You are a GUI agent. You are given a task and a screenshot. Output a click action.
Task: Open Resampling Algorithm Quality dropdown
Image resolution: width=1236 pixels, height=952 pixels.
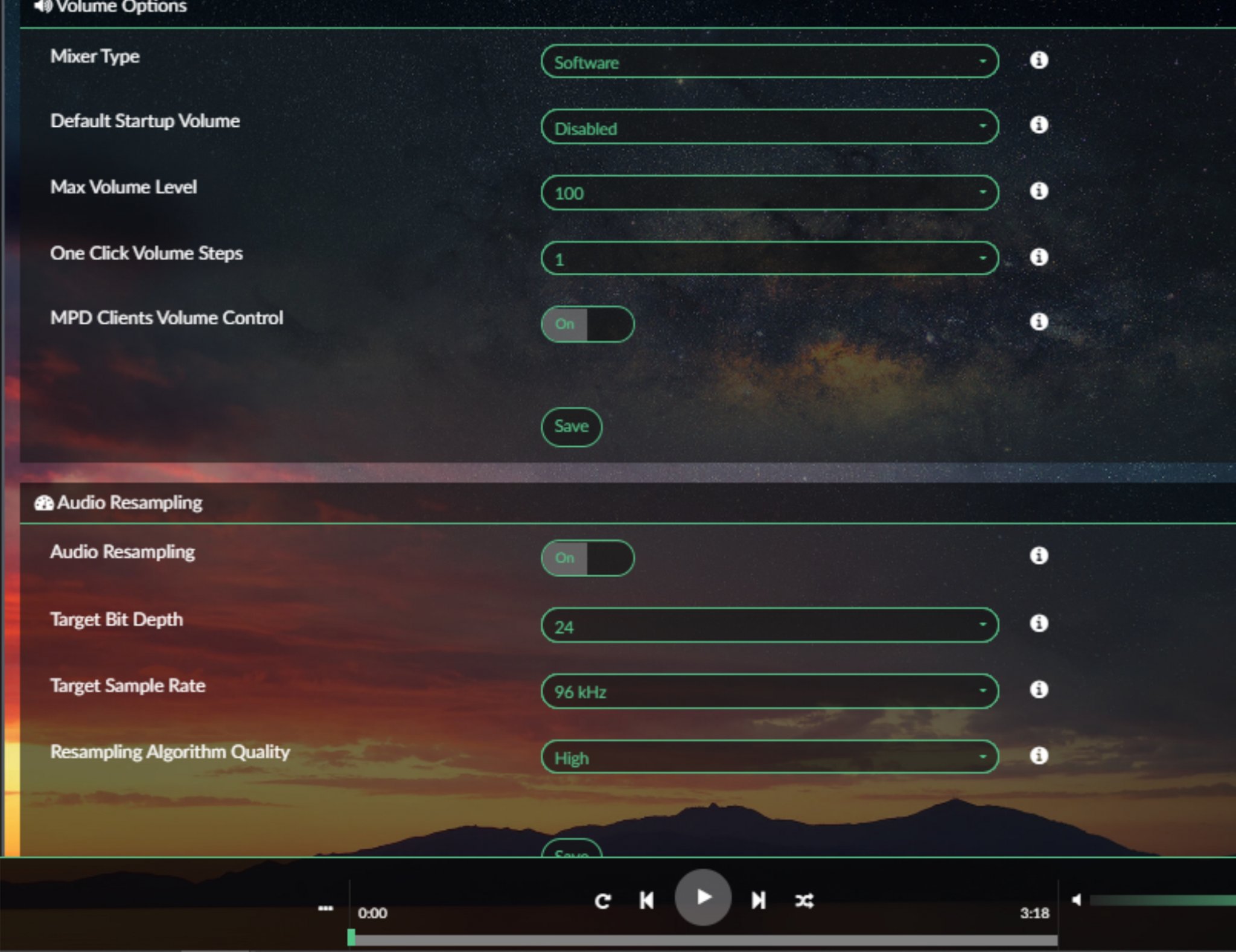pyautogui.click(x=769, y=756)
